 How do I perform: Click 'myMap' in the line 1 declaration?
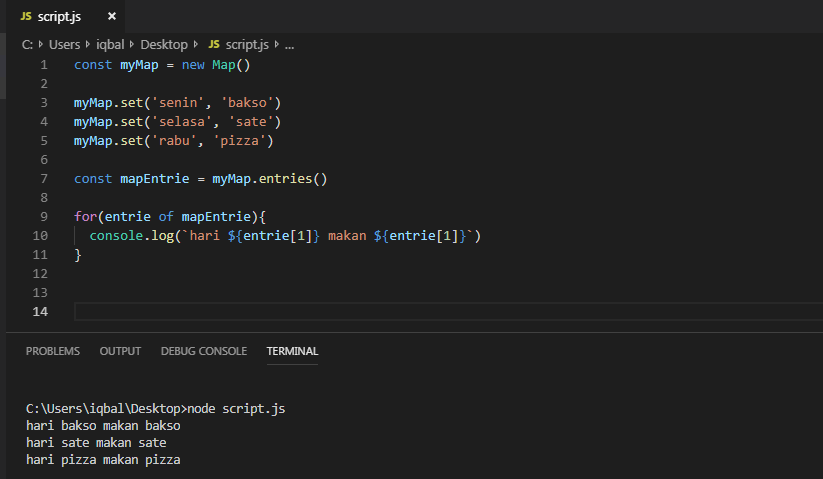(x=139, y=65)
